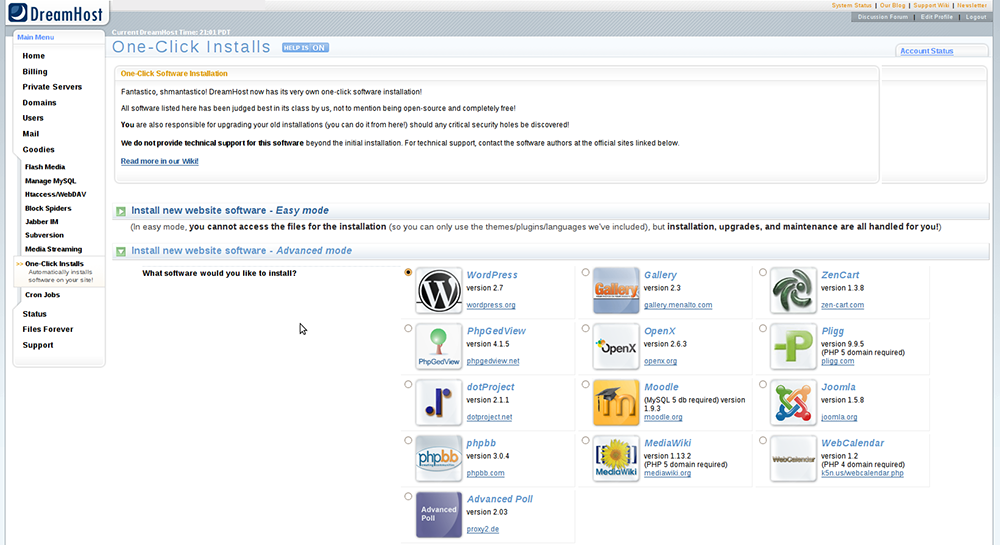Follow the Read more in our Wiki link

pyautogui.click(x=159, y=161)
